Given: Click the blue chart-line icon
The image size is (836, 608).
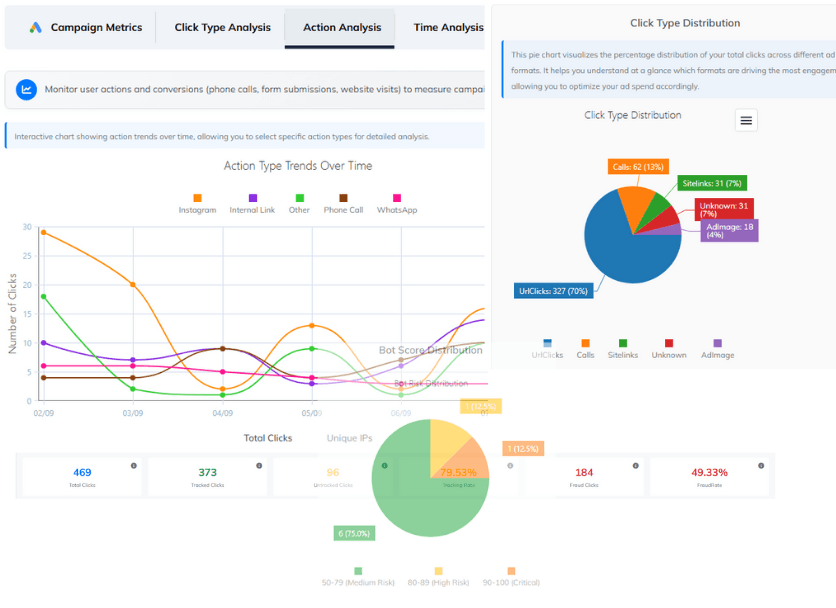Looking at the screenshot, I should [26, 90].
